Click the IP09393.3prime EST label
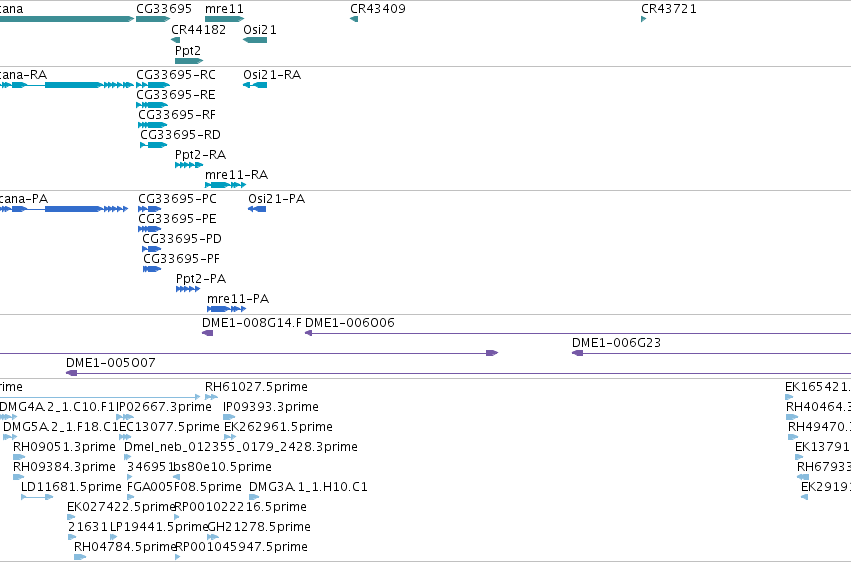 (x=271, y=407)
